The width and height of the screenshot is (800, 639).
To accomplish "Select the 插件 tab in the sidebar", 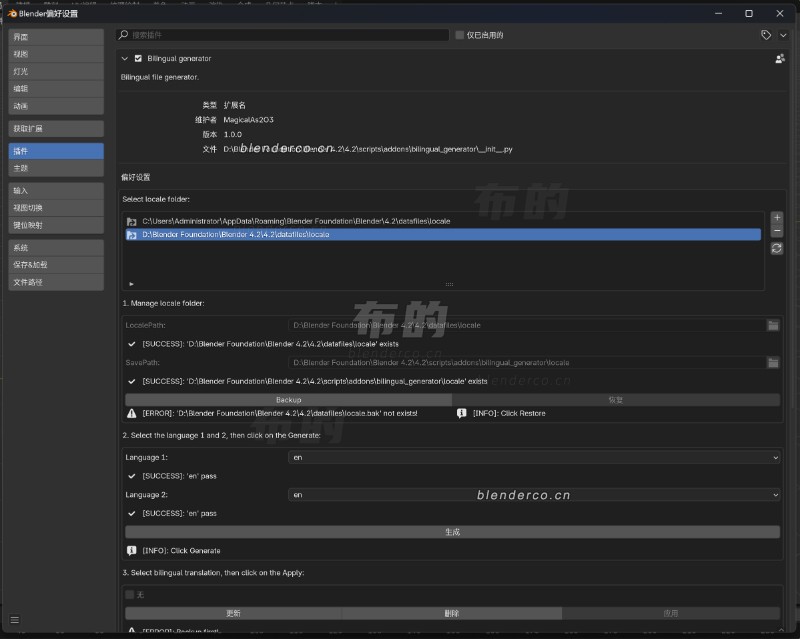I will [56, 151].
